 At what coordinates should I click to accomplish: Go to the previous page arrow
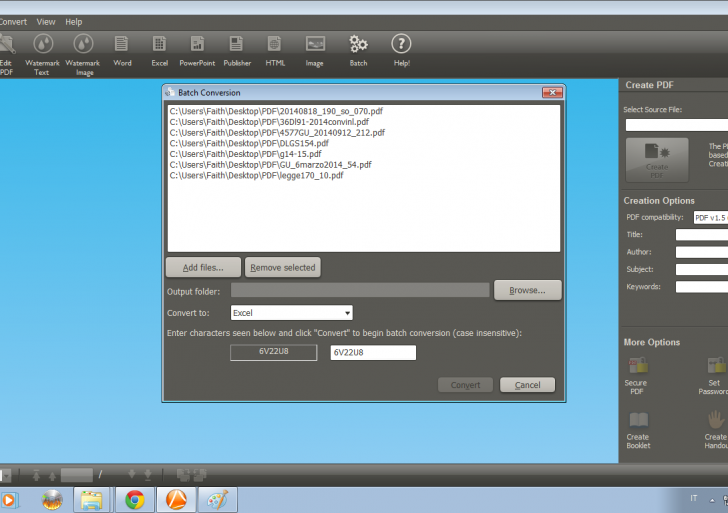52,475
